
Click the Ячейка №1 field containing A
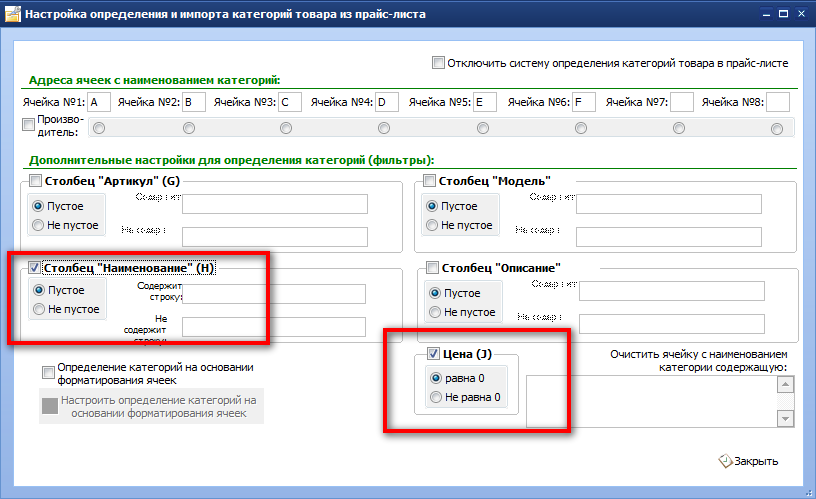click(99, 102)
